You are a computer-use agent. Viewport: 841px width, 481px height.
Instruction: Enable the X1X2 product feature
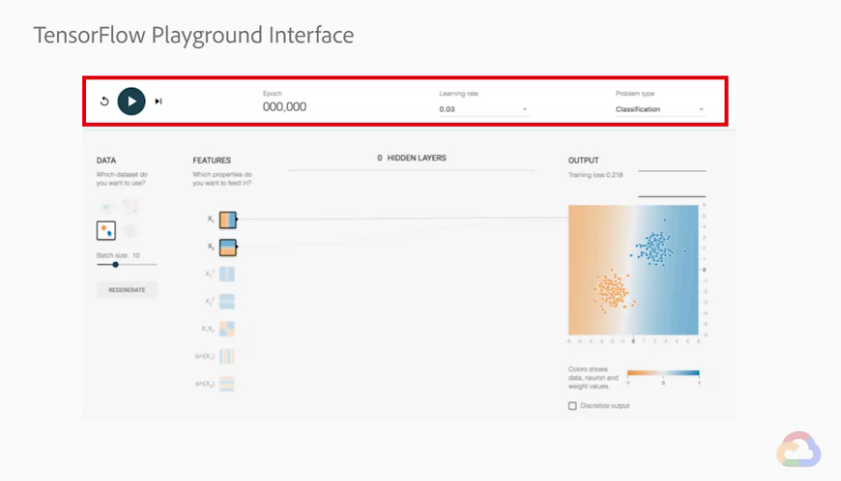pos(227,329)
